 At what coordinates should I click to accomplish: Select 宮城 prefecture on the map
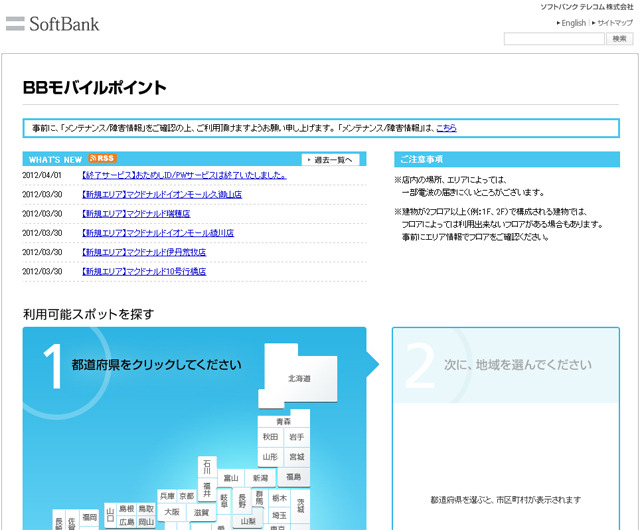point(296,457)
